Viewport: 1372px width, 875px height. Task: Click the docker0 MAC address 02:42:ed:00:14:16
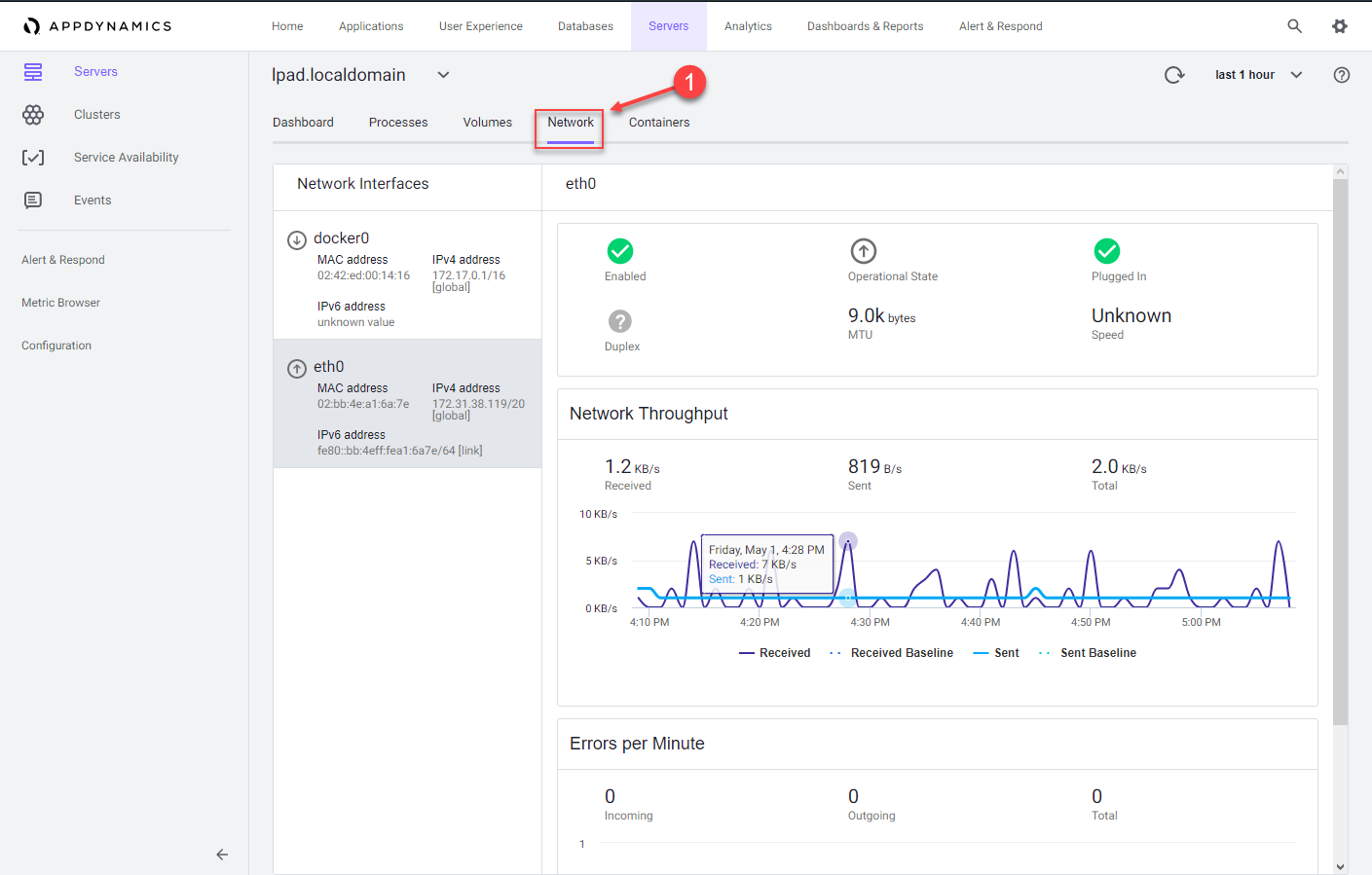click(363, 275)
